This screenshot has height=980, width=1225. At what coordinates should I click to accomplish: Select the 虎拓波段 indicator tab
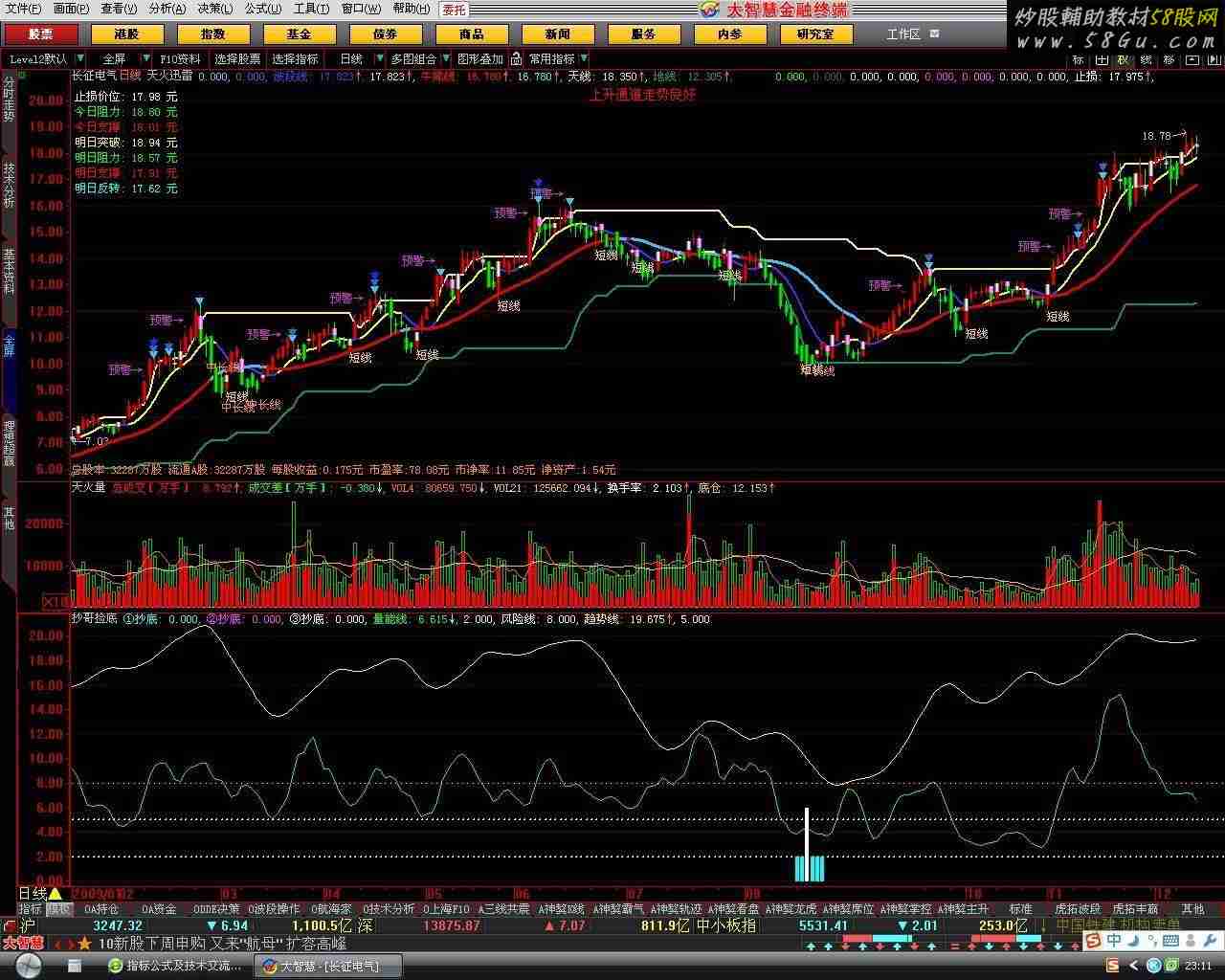click(x=1078, y=908)
